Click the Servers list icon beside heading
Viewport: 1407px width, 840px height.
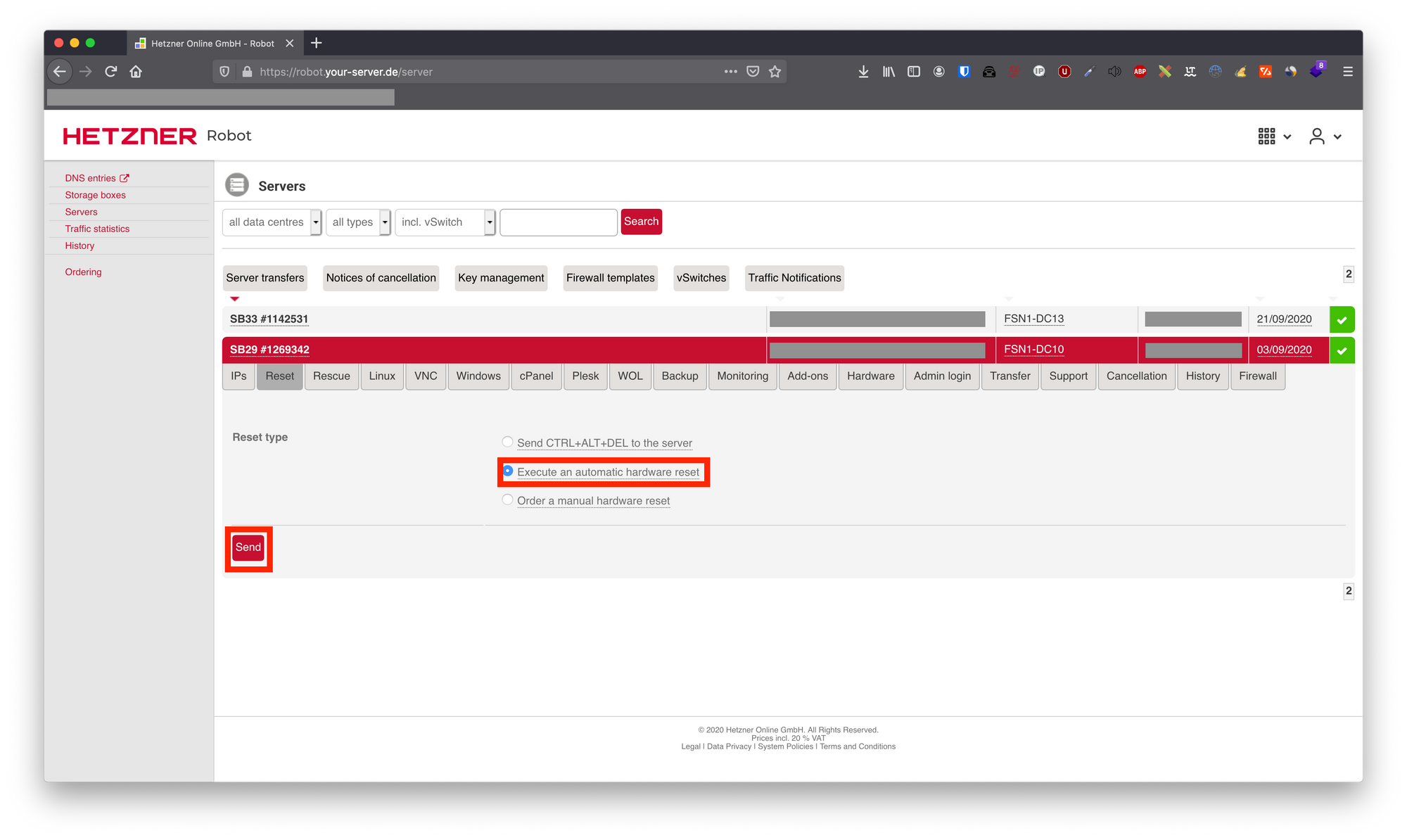click(x=237, y=185)
